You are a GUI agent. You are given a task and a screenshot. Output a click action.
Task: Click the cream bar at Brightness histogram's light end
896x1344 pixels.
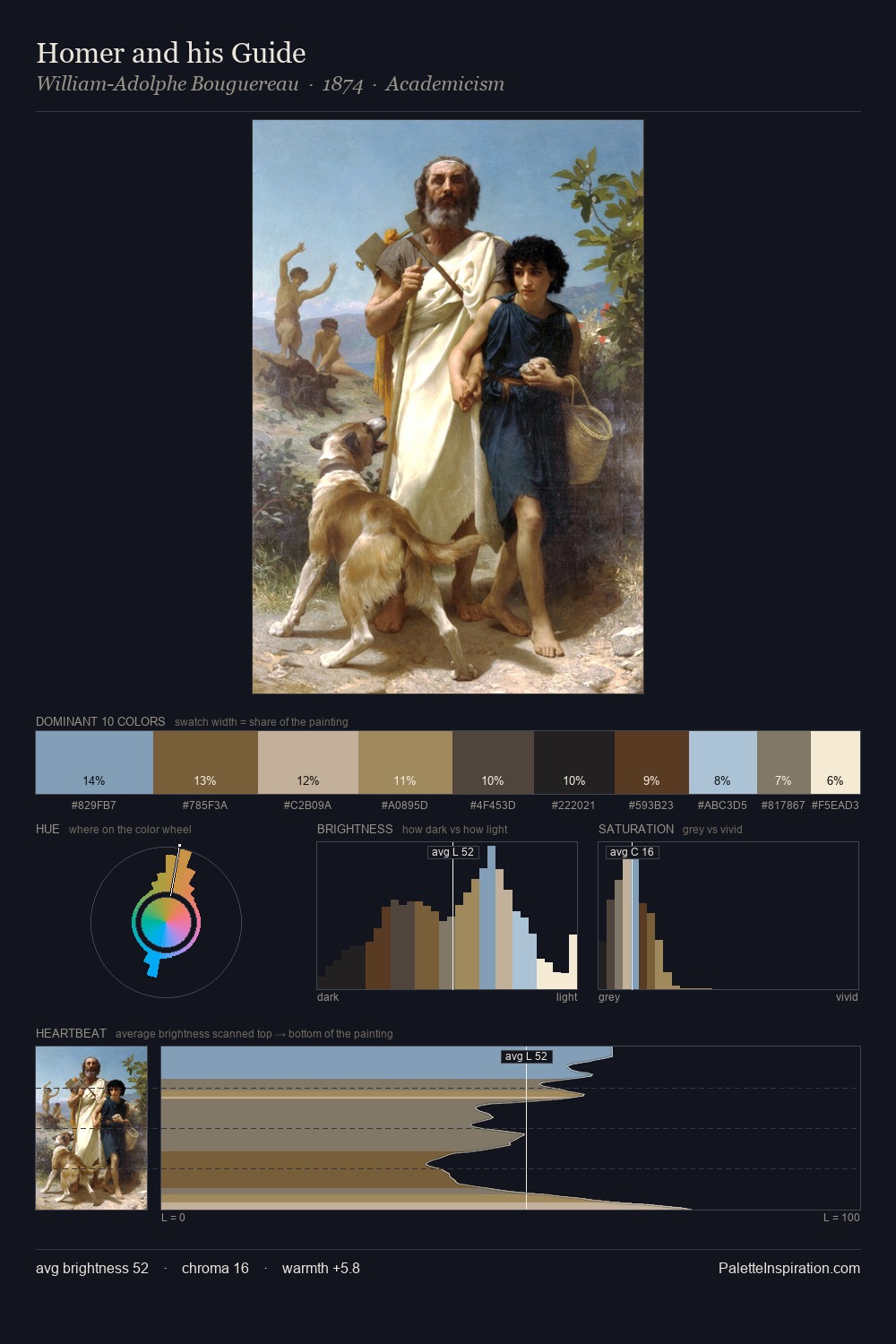coord(573,962)
